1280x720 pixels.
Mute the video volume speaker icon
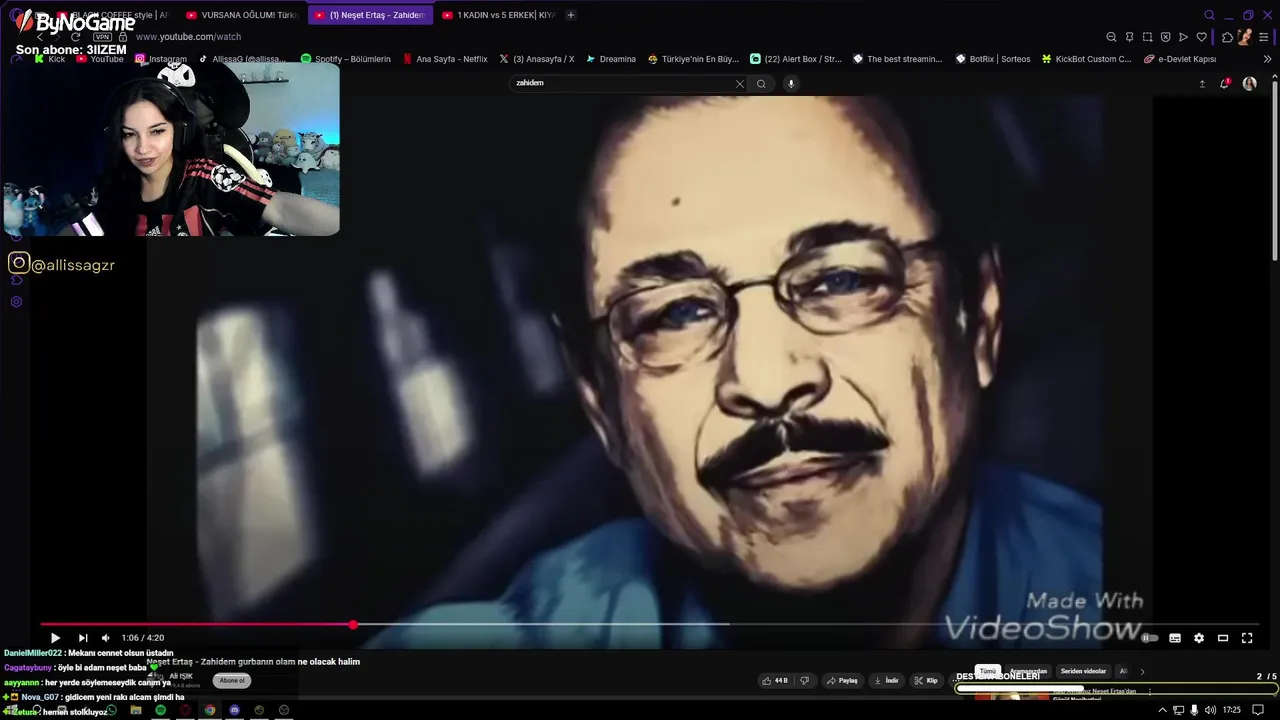pos(106,638)
